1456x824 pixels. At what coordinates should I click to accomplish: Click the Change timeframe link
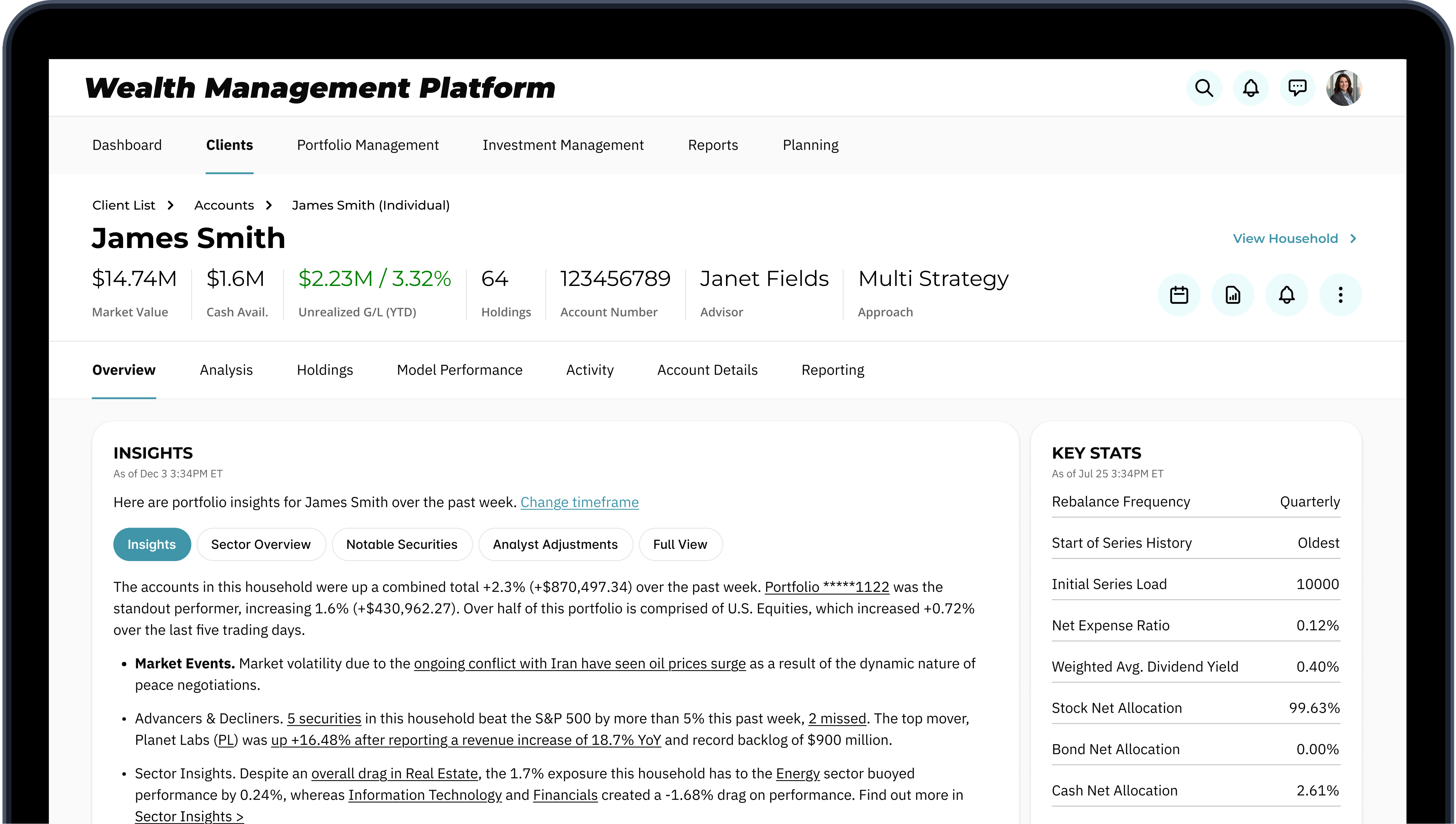pyautogui.click(x=579, y=502)
